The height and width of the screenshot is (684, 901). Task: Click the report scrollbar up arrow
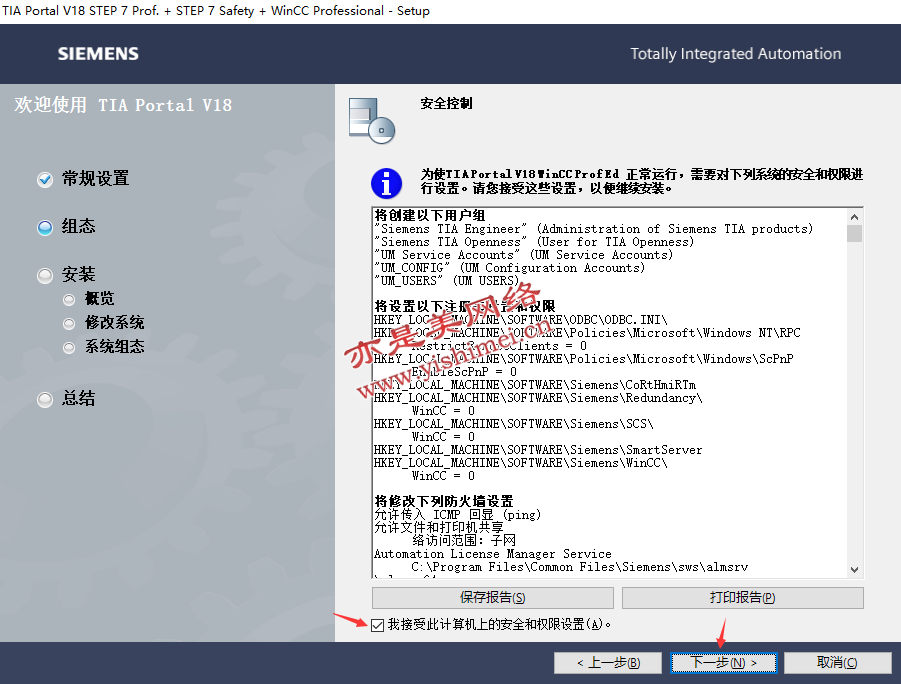click(854, 217)
